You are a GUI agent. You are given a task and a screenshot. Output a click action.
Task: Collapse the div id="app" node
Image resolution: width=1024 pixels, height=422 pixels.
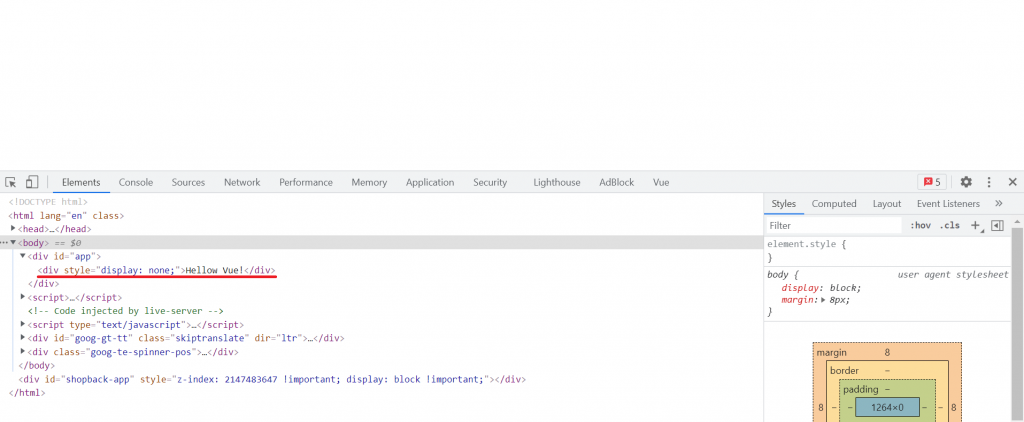(23, 256)
